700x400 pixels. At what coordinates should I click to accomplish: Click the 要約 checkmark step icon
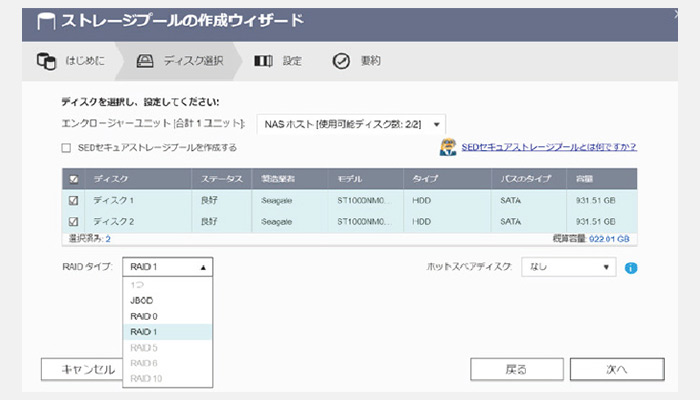click(x=341, y=61)
